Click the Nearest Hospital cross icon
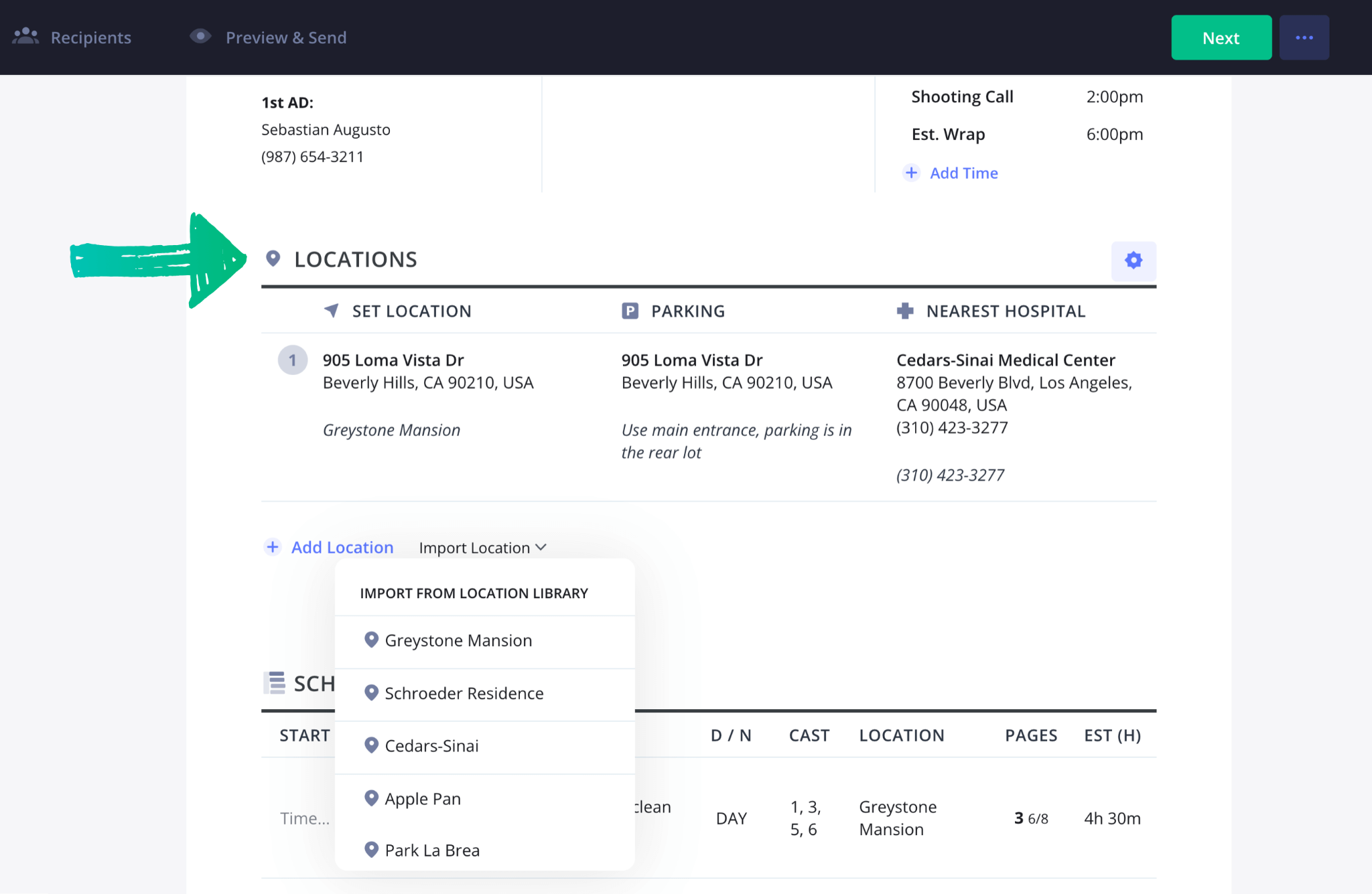 click(x=905, y=311)
